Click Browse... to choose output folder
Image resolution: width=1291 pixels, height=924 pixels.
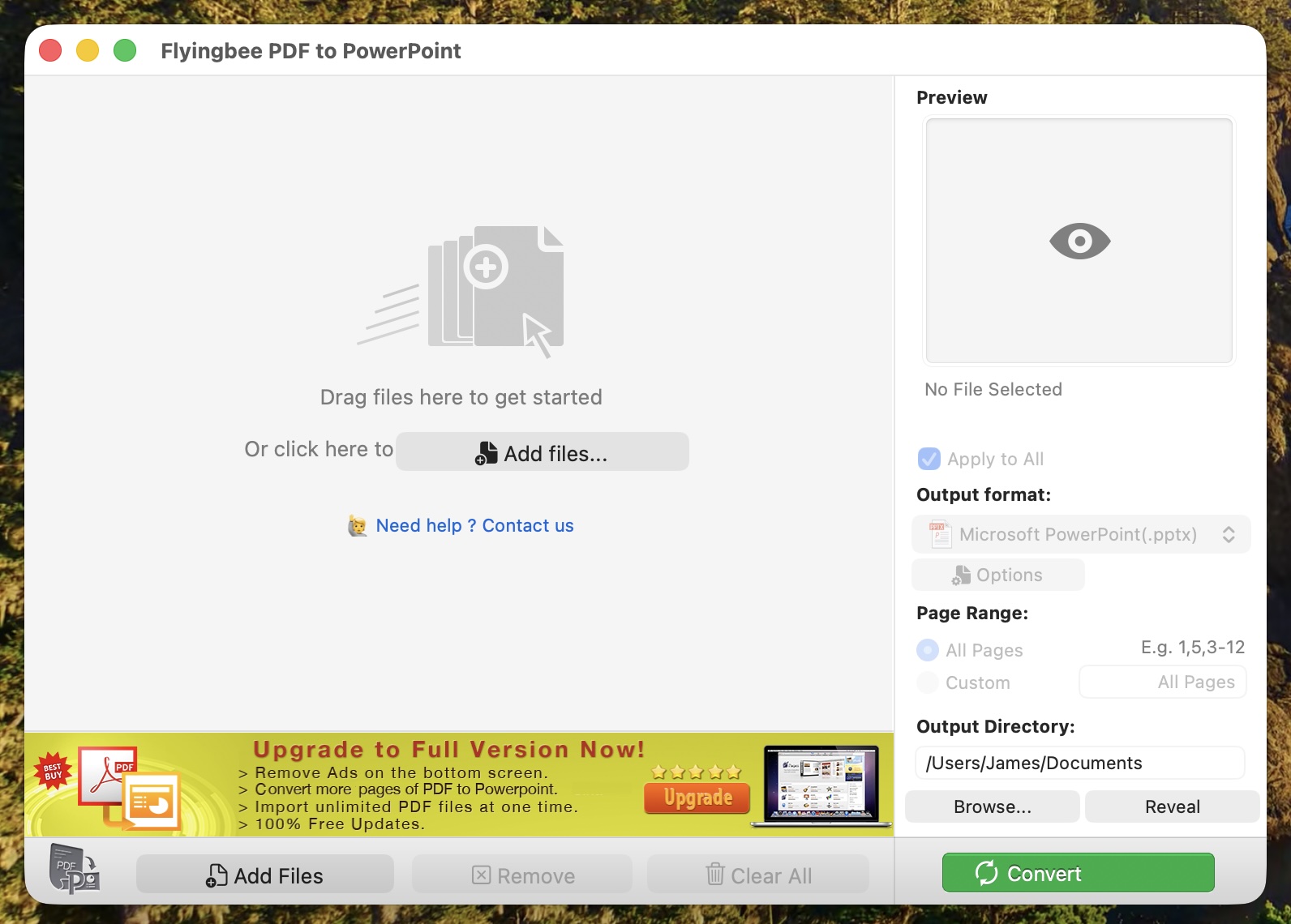[992, 807]
